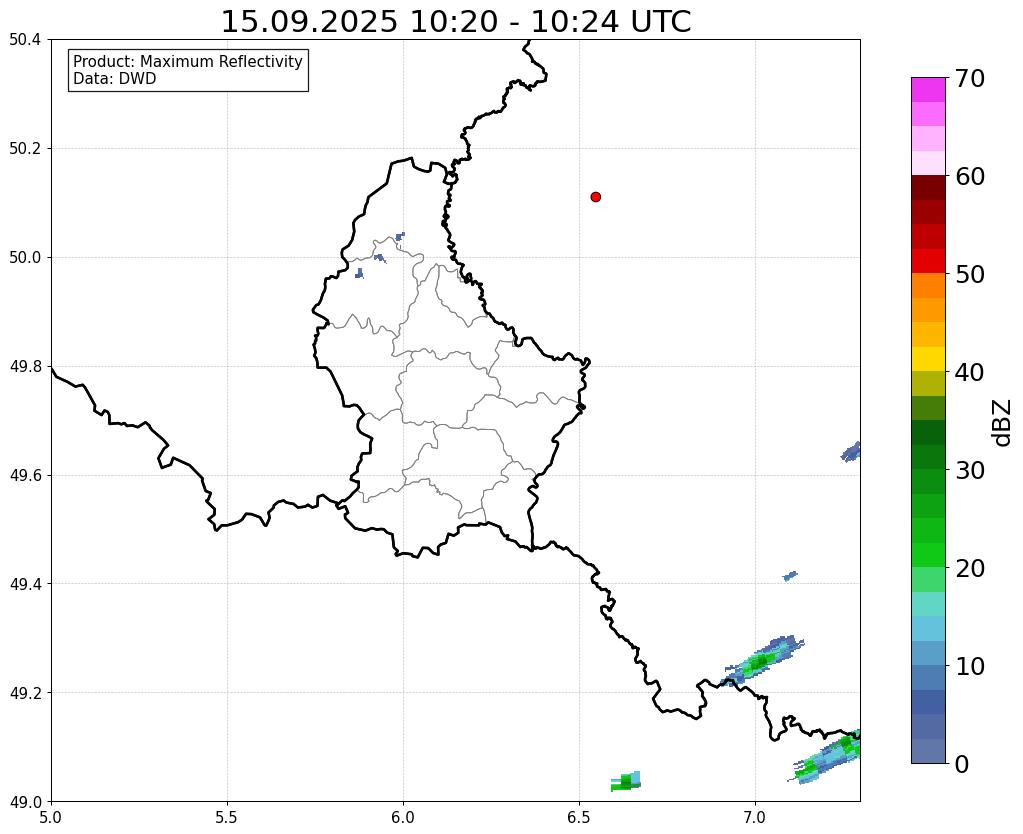
Task: Click the red station marker dot
Action: (x=595, y=196)
